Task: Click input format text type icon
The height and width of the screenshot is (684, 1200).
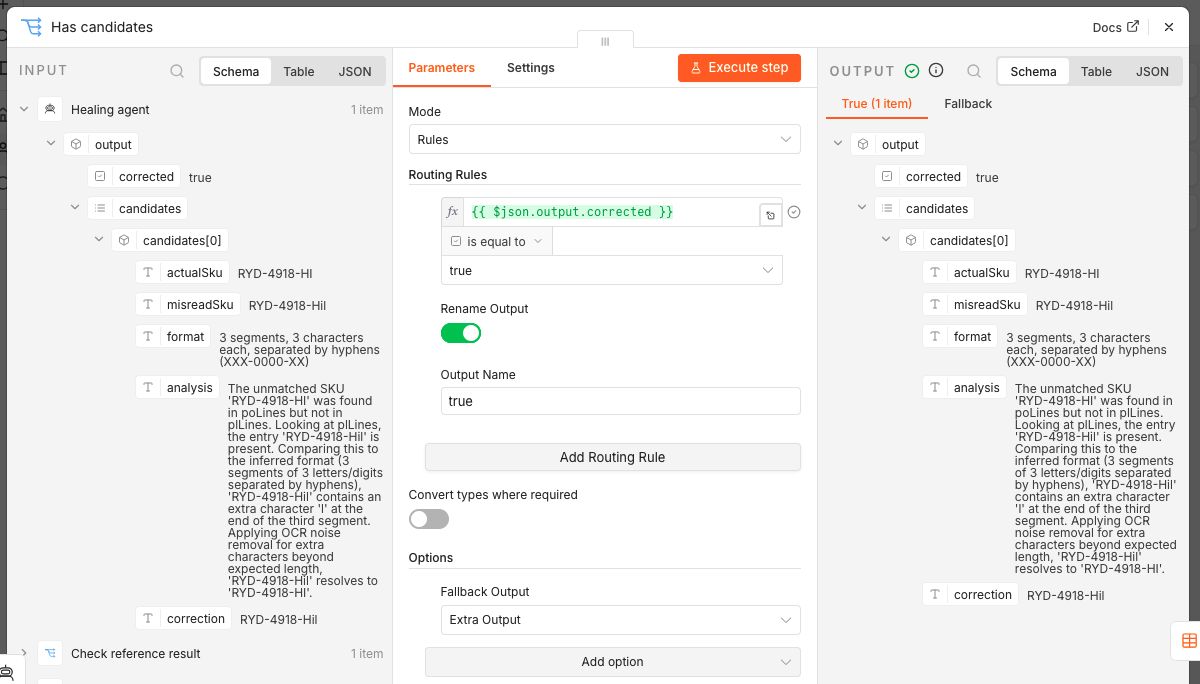Action: tap(149, 336)
